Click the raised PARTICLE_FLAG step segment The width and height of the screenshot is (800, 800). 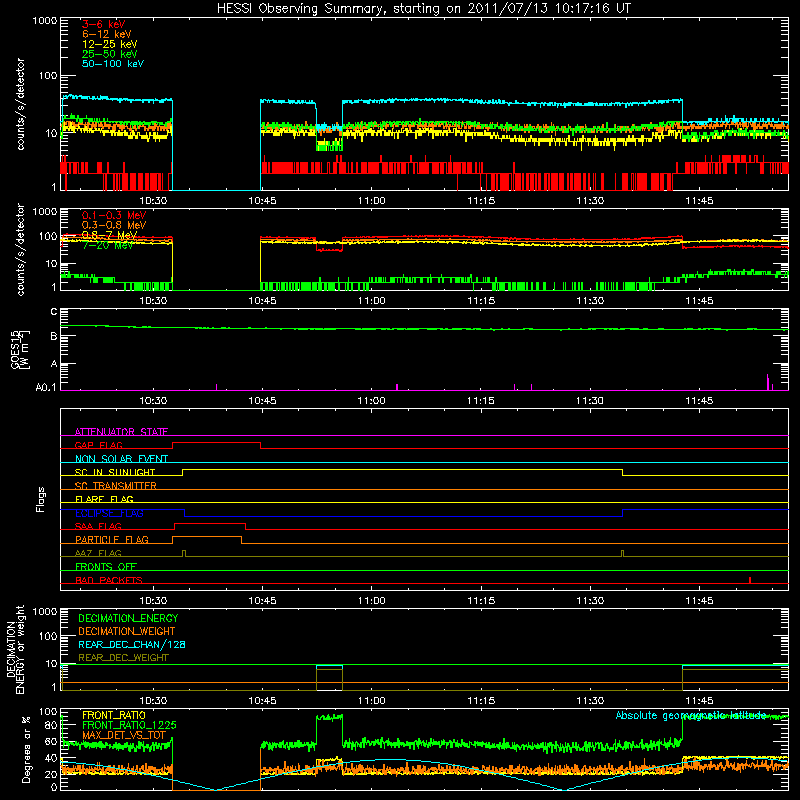coord(207,537)
